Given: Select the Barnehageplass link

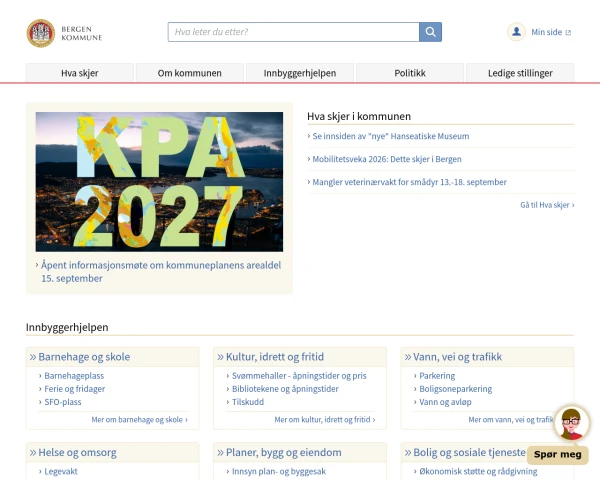Looking at the screenshot, I should coord(74,376).
